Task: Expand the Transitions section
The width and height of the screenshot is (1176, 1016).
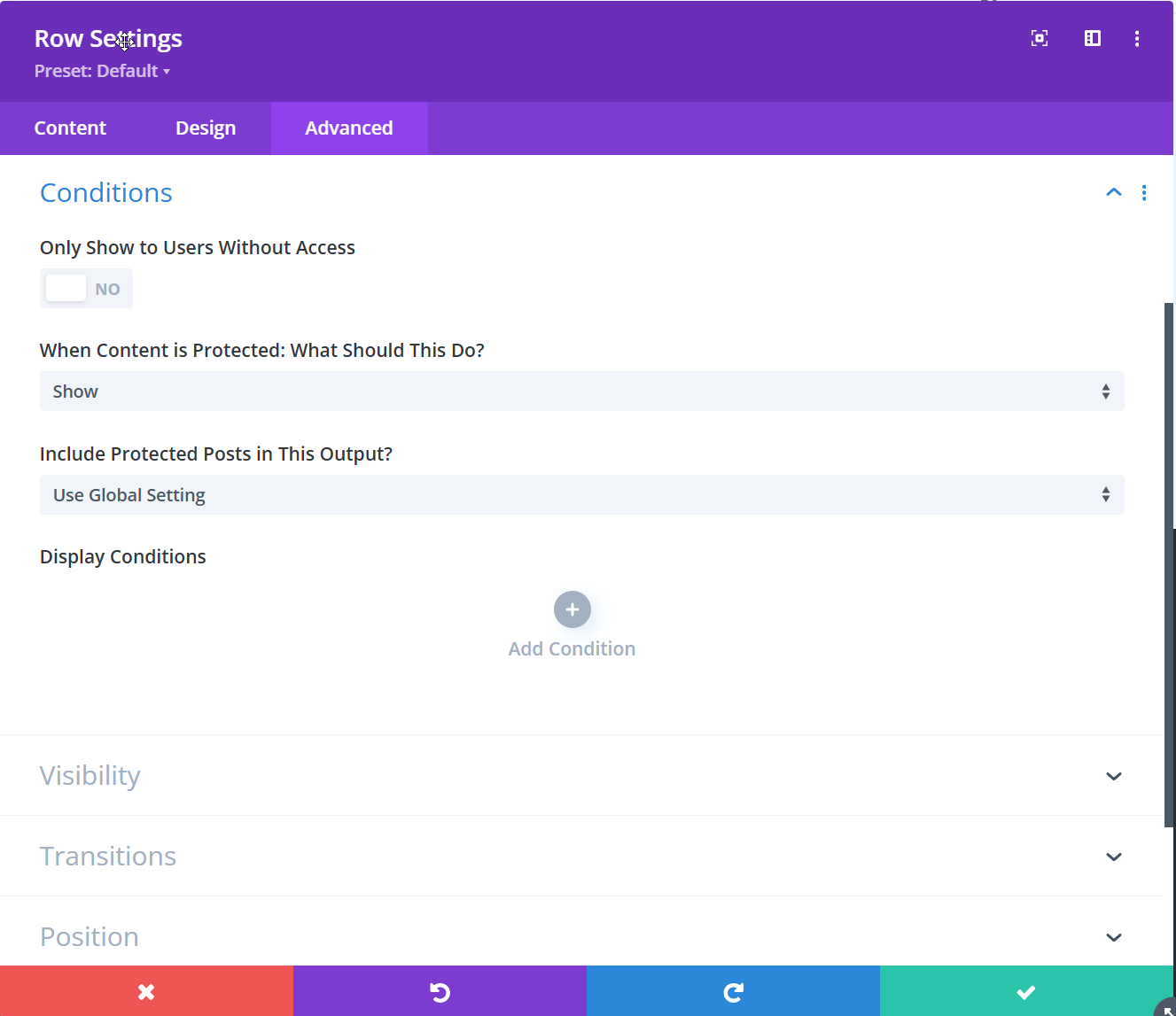Action: tap(1114, 857)
